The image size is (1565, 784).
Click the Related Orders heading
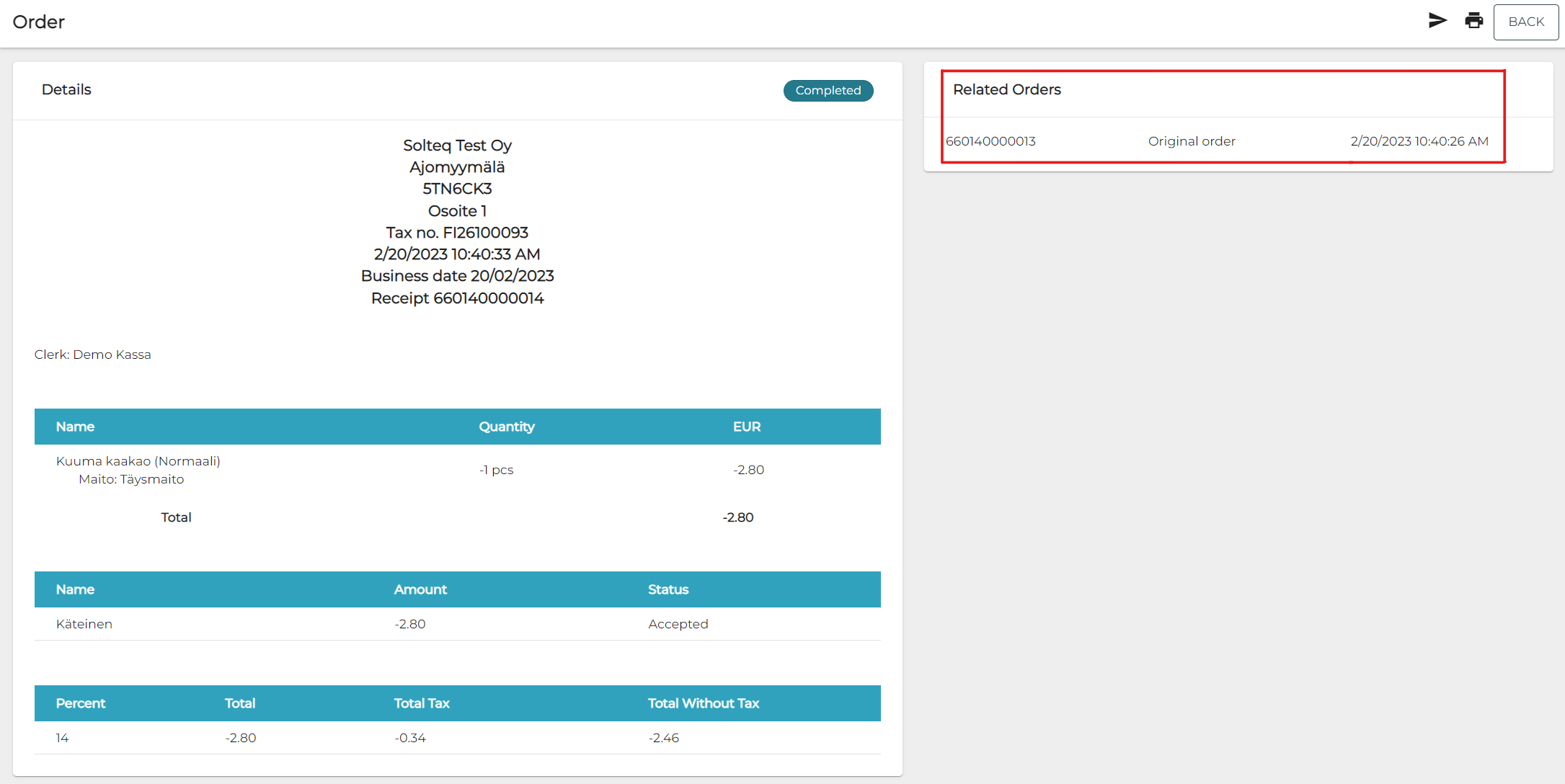pos(1006,89)
